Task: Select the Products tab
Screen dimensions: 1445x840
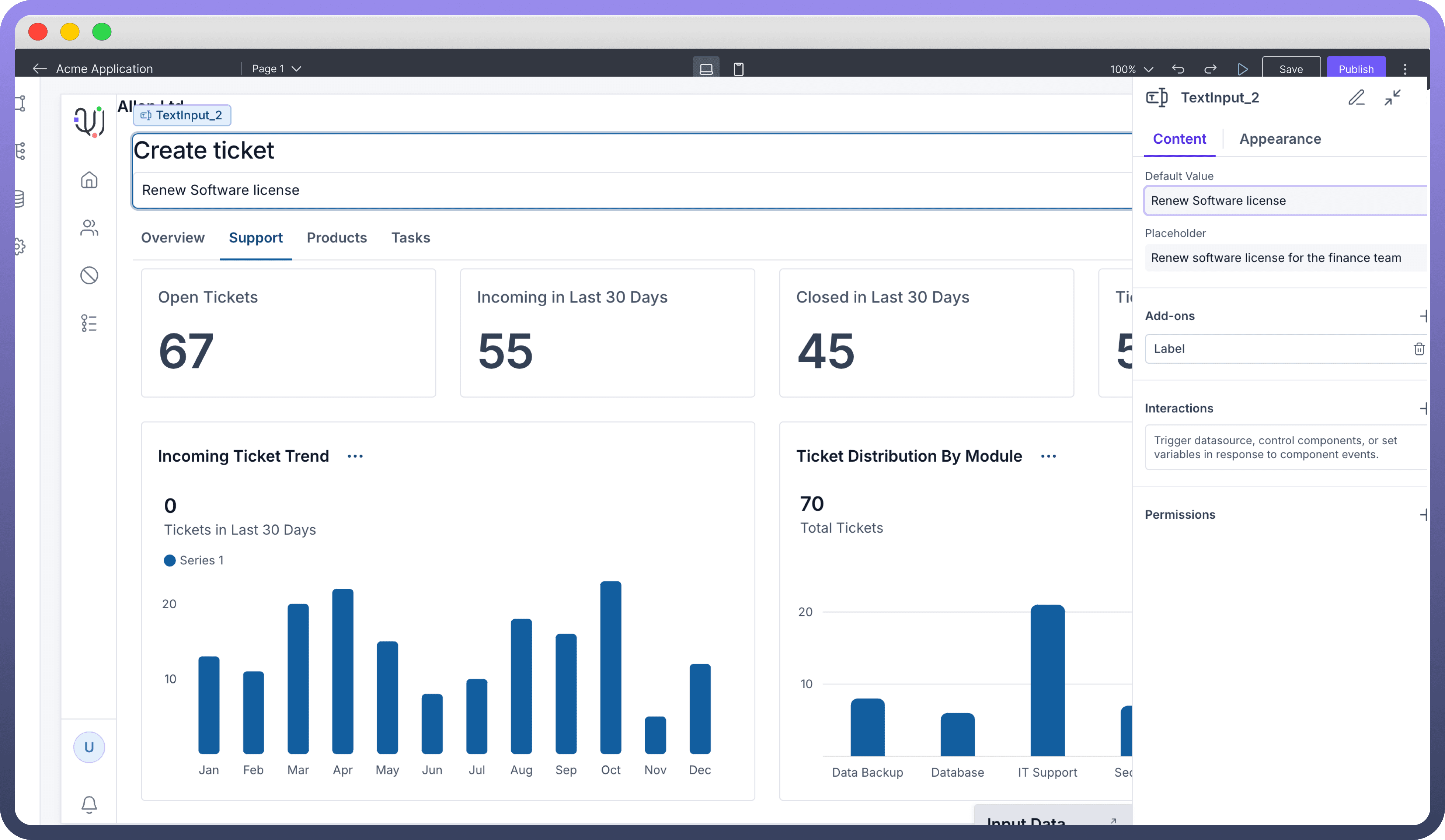Action: point(337,238)
